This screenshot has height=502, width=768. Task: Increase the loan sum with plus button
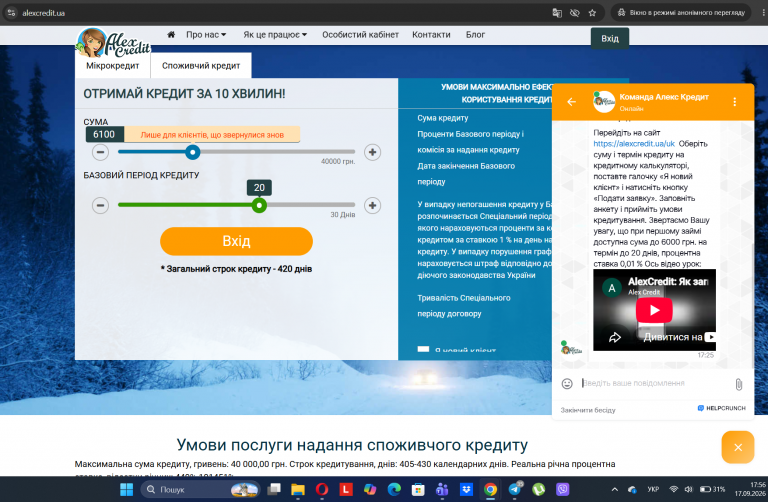tap(372, 152)
